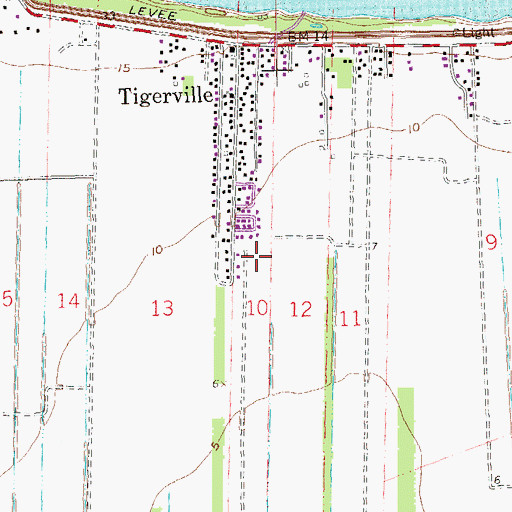512x512 pixels.
Task: Click the red section number 13
Action: click(x=162, y=308)
